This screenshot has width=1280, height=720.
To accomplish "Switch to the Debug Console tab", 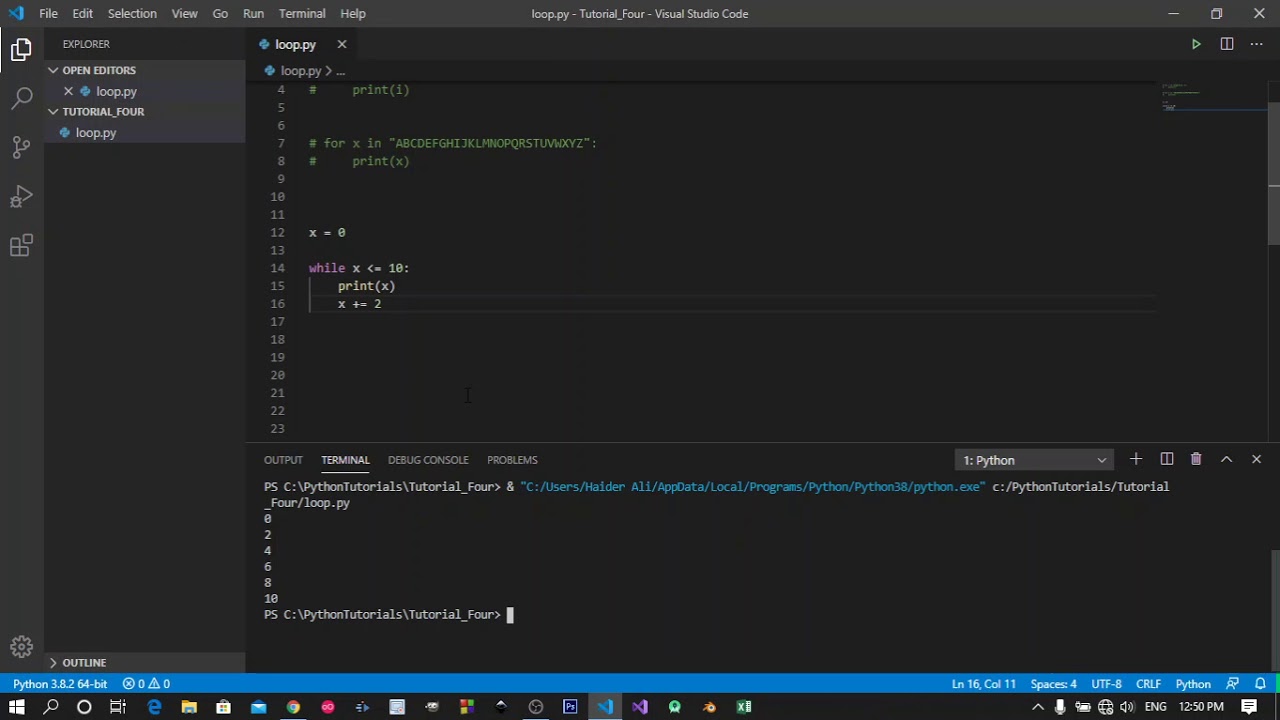I will tap(428, 460).
